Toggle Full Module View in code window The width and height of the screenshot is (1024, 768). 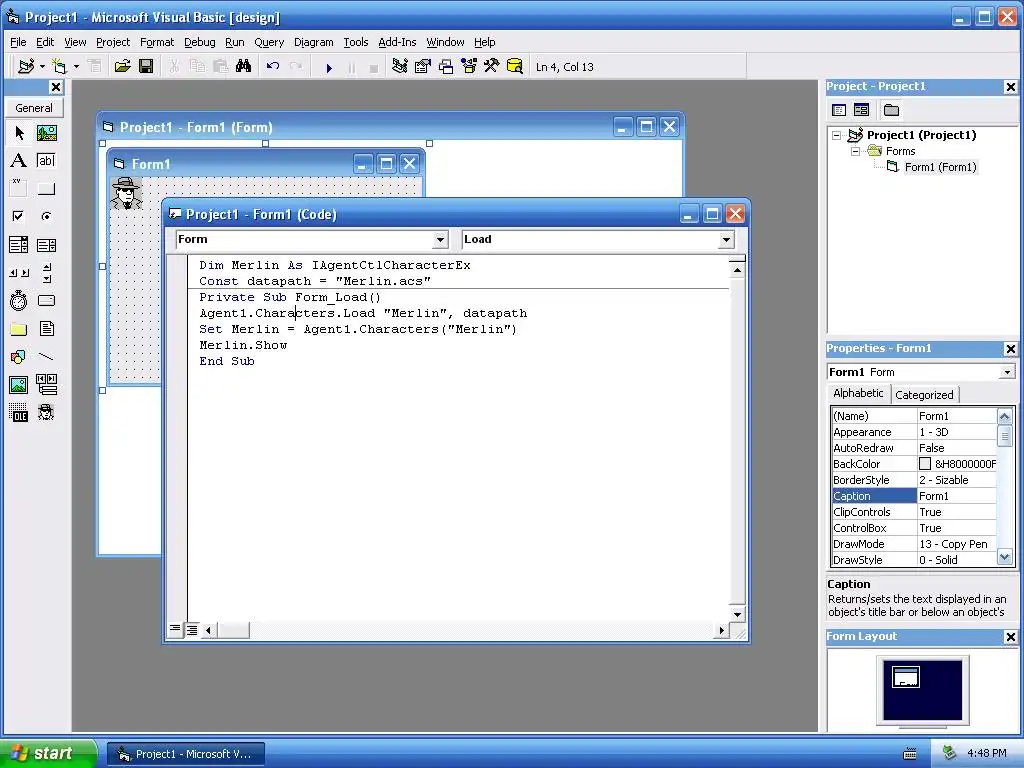(x=192, y=630)
